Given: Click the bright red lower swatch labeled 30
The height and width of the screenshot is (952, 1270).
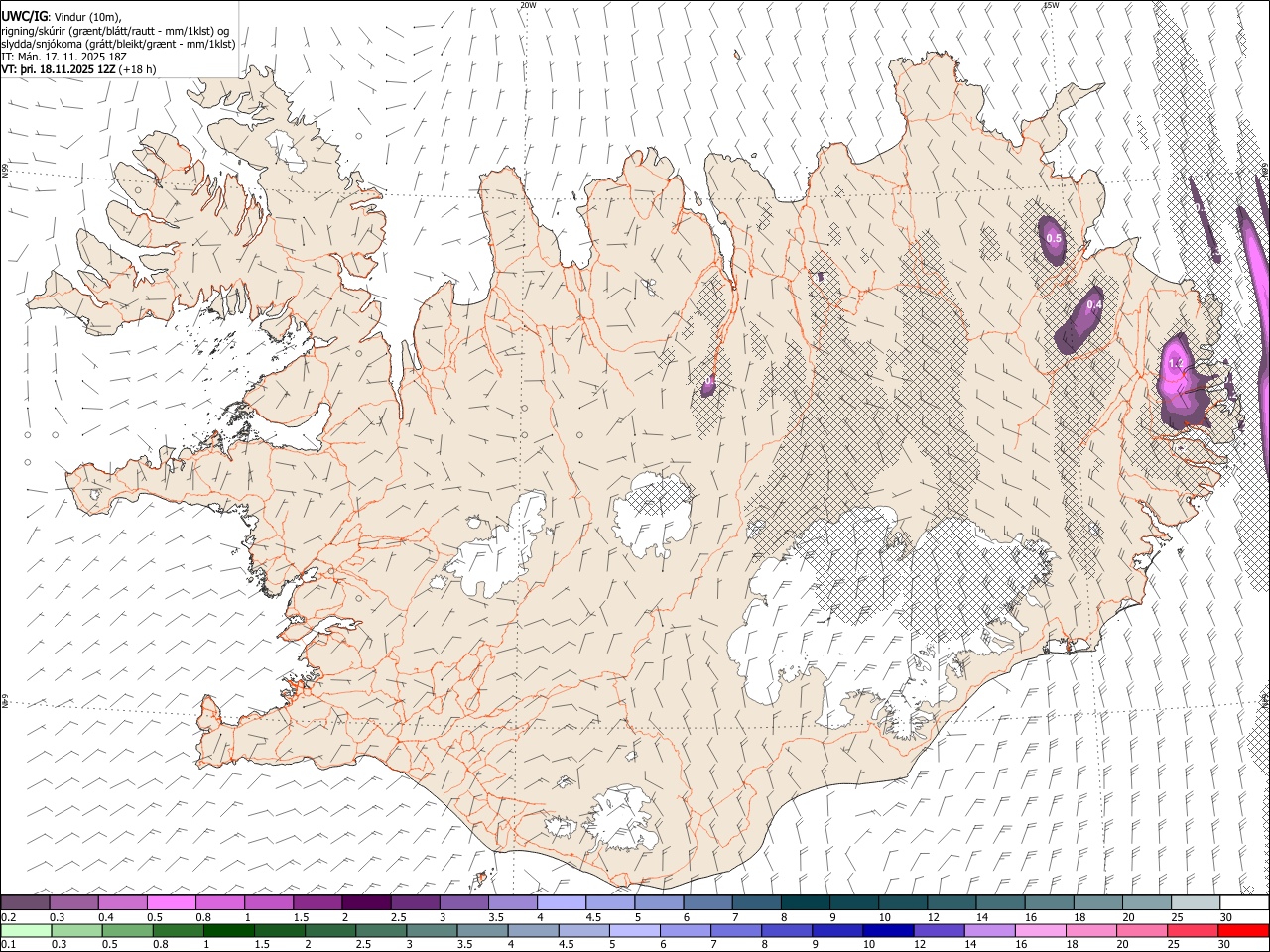Looking at the screenshot, I should [1243, 930].
